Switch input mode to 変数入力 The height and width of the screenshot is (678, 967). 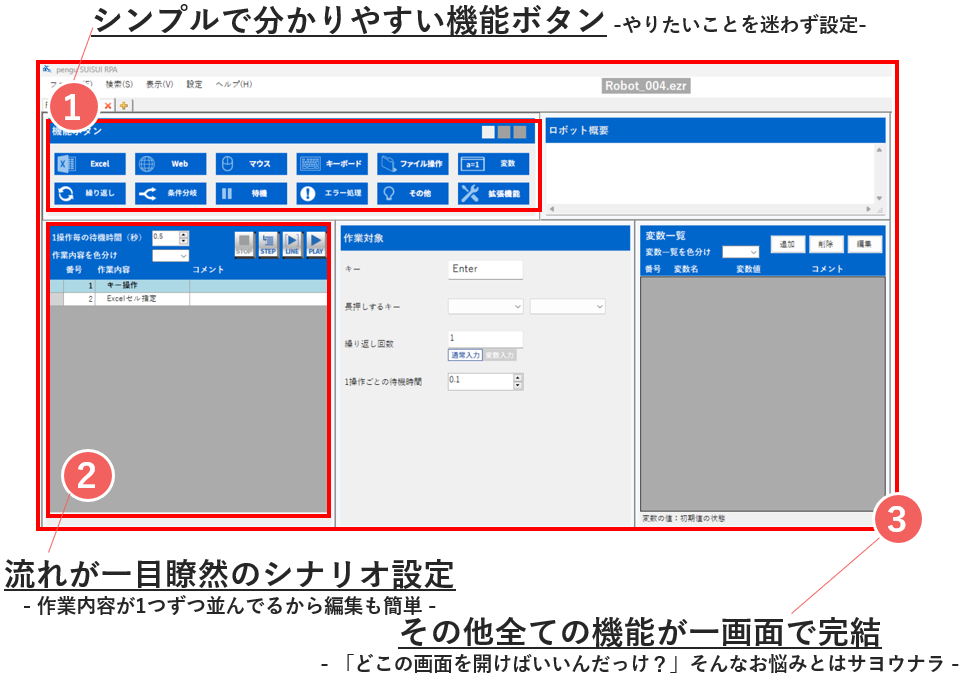click(x=499, y=354)
